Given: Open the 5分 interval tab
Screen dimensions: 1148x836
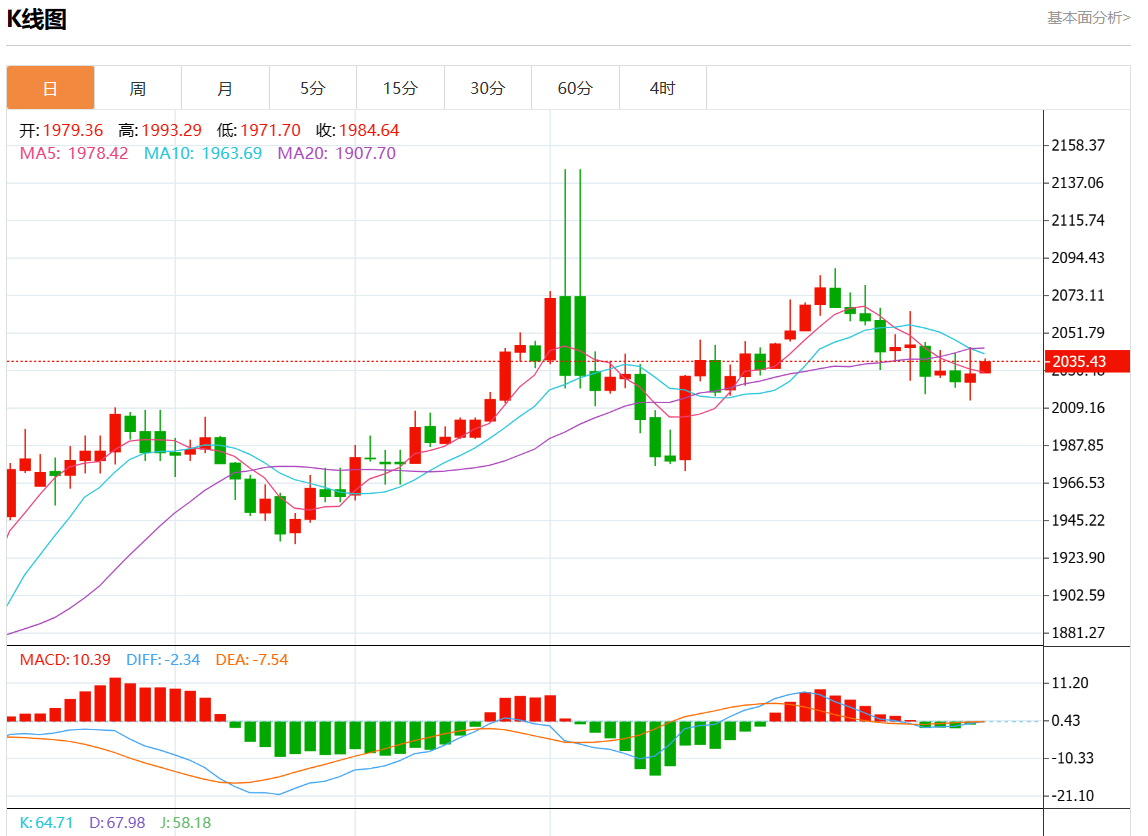Looking at the screenshot, I should point(313,88).
